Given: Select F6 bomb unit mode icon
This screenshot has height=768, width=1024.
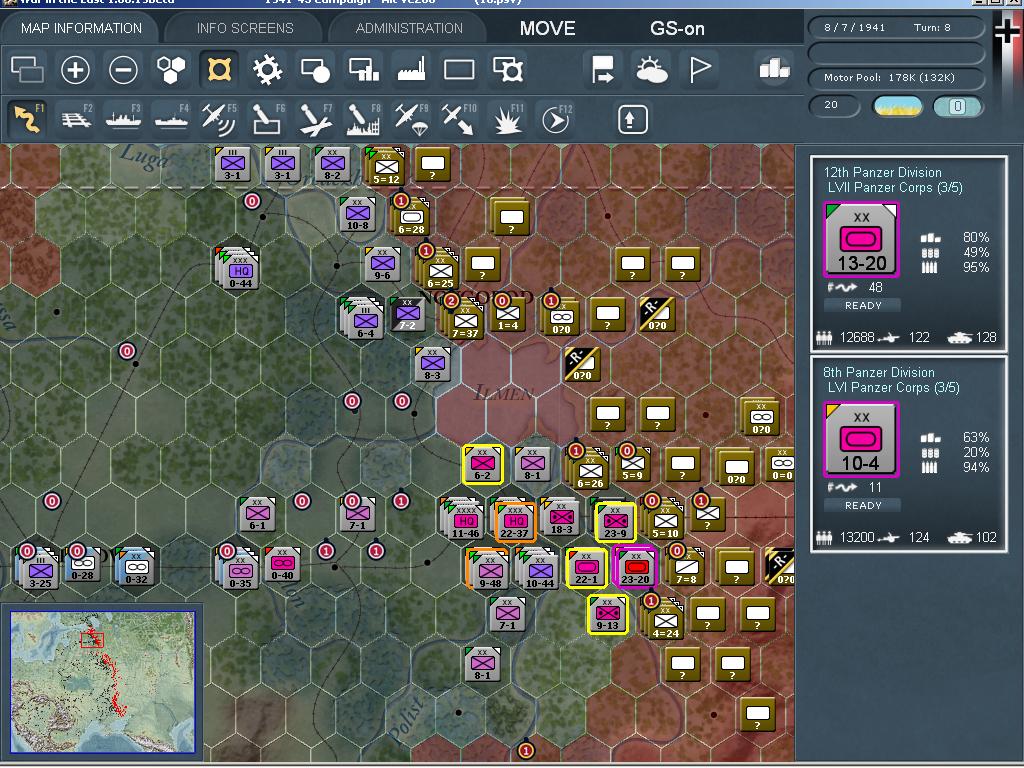Looking at the screenshot, I should coord(267,119).
